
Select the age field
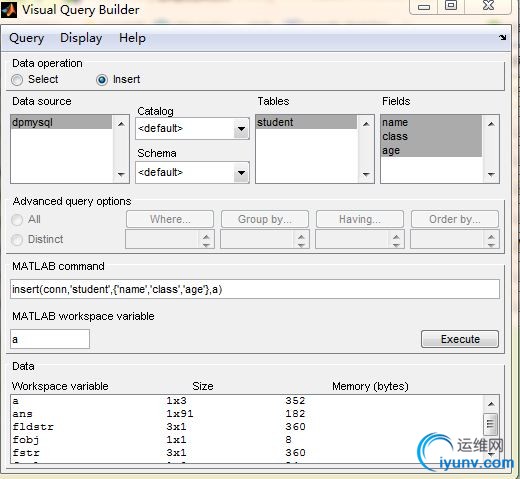pyautogui.click(x=431, y=150)
